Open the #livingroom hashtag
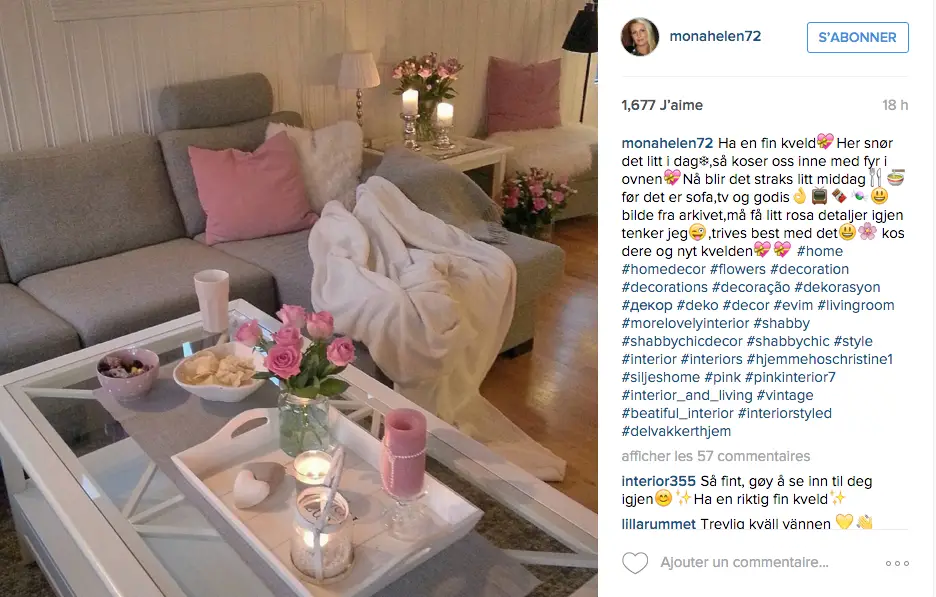The width and height of the screenshot is (936, 597). point(855,305)
